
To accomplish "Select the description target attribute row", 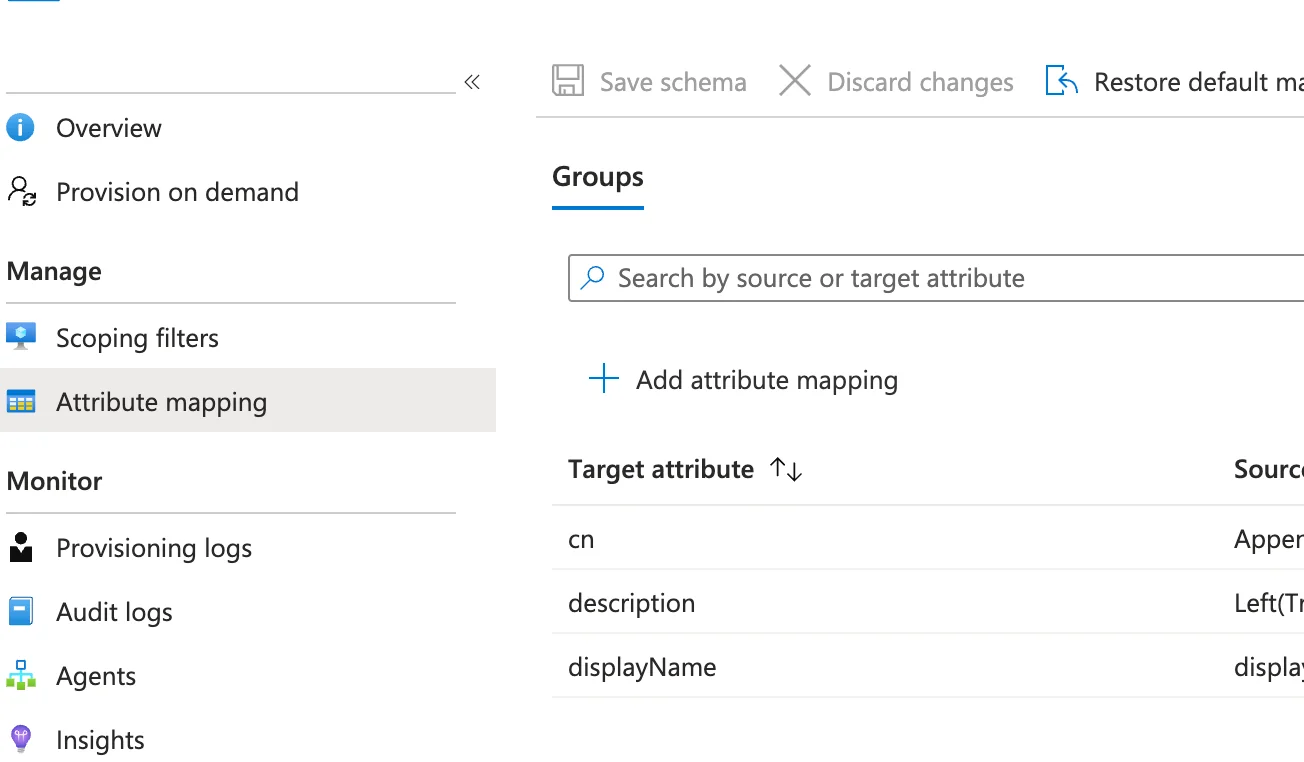I will click(x=928, y=603).
